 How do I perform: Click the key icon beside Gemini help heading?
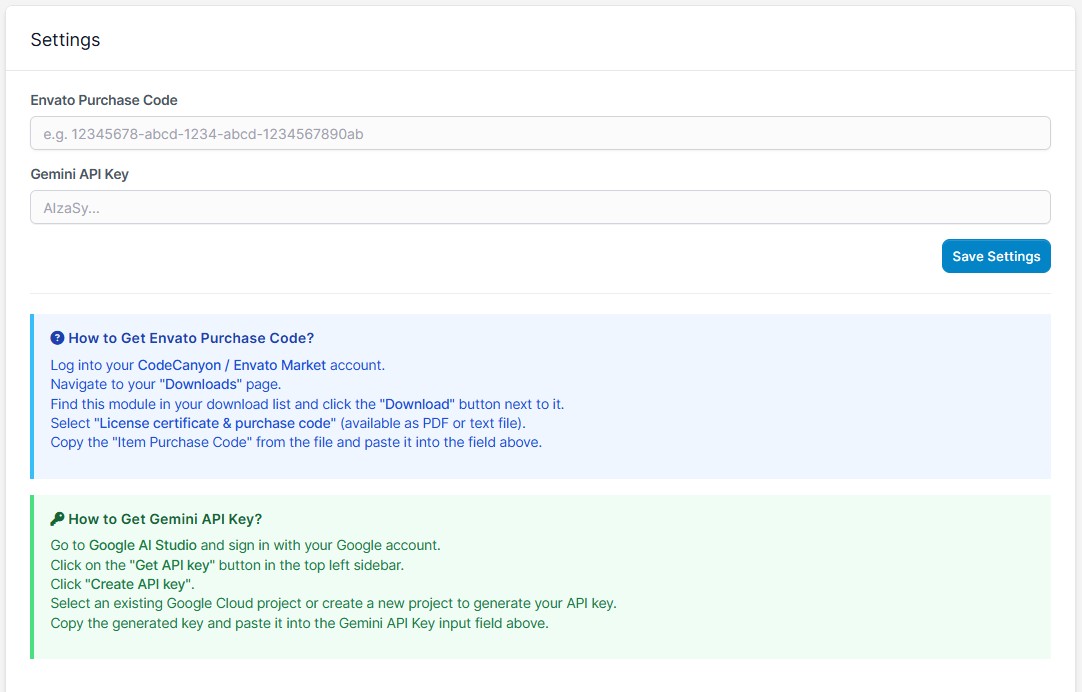57,518
